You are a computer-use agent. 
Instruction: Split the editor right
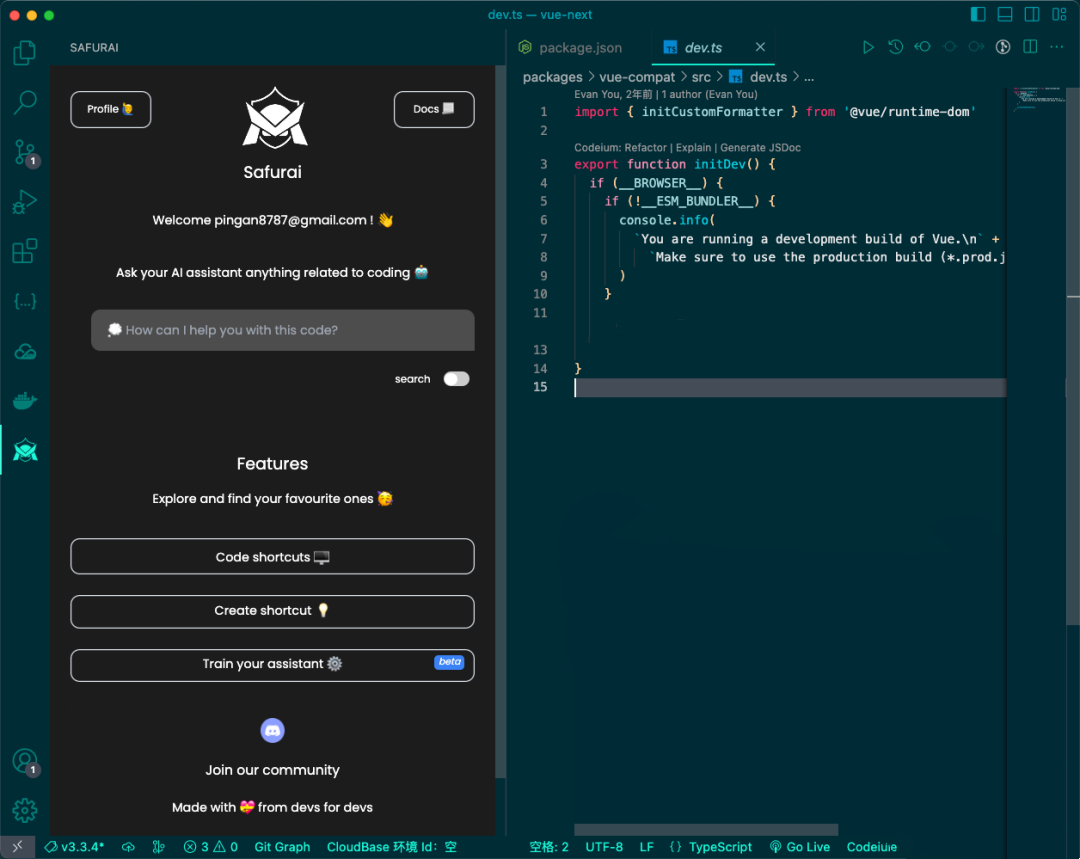pos(1030,47)
